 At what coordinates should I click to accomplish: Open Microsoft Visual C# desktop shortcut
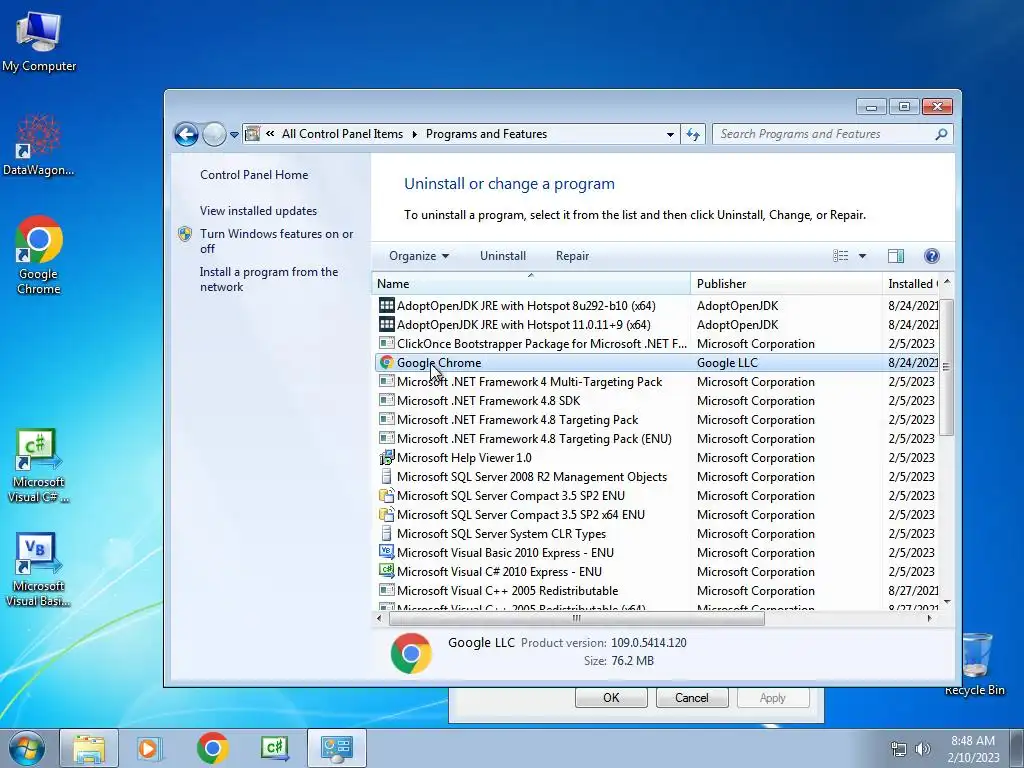click(39, 465)
